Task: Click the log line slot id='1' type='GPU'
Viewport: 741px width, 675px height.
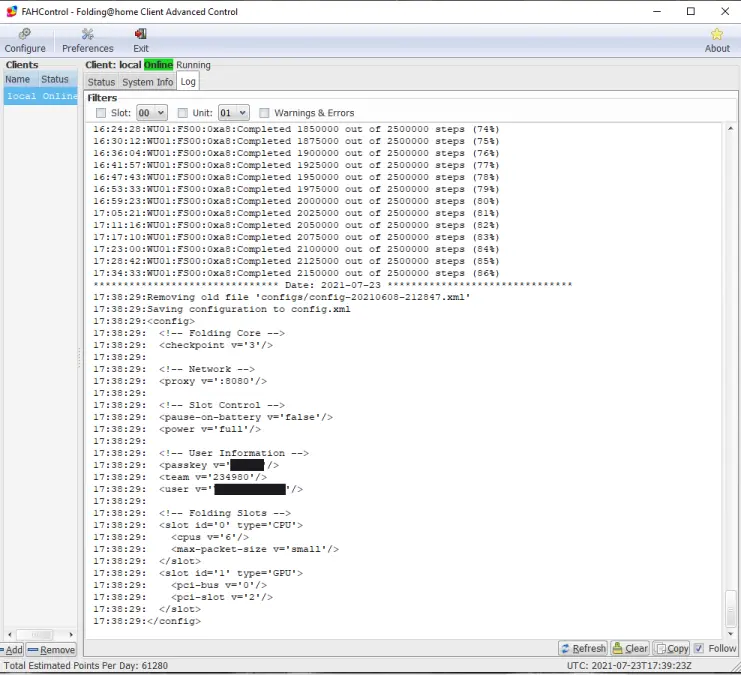Action: (x=198, y=573)
